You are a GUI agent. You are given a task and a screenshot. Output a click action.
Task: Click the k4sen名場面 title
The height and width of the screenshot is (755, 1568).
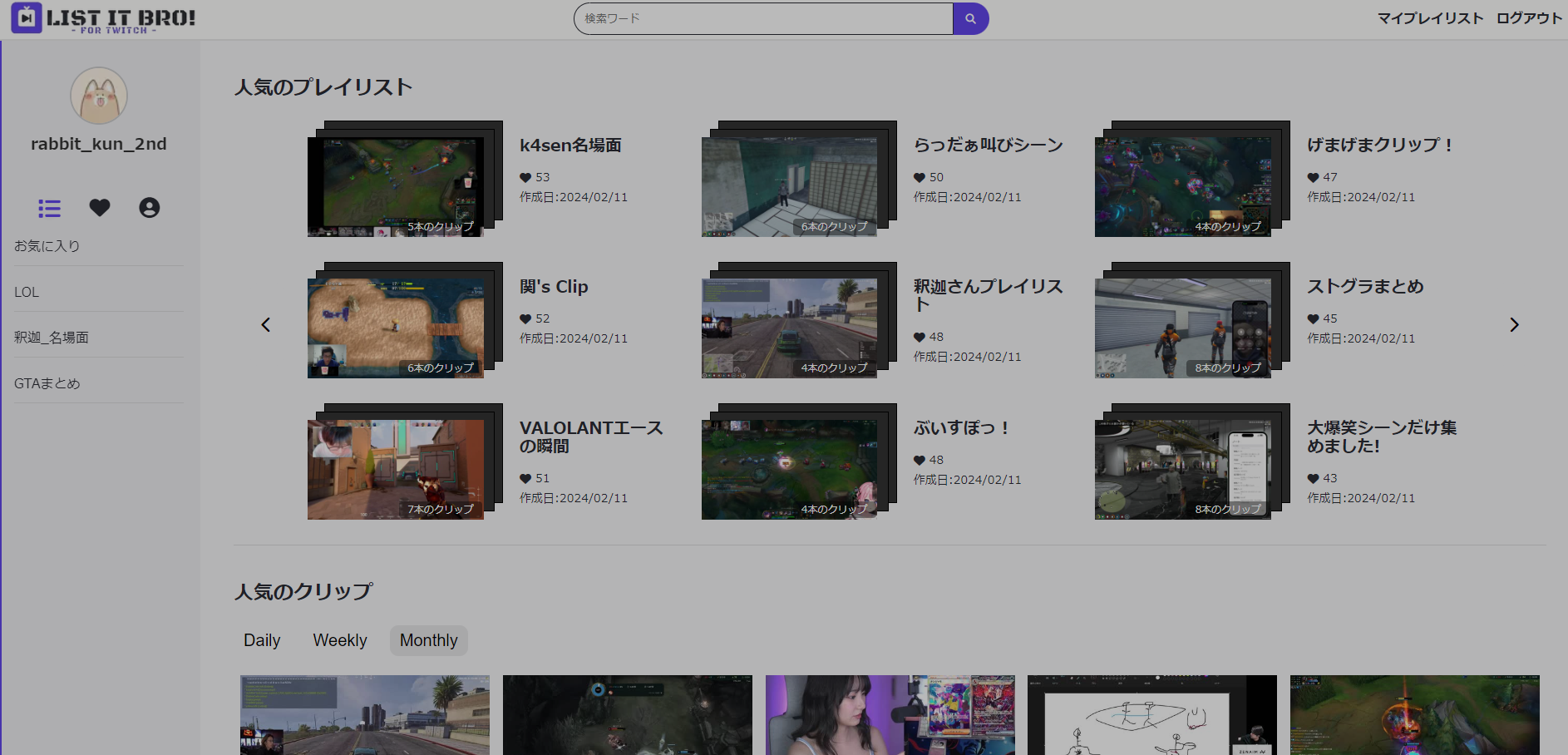pyautogui.click(x=570, y=146)
